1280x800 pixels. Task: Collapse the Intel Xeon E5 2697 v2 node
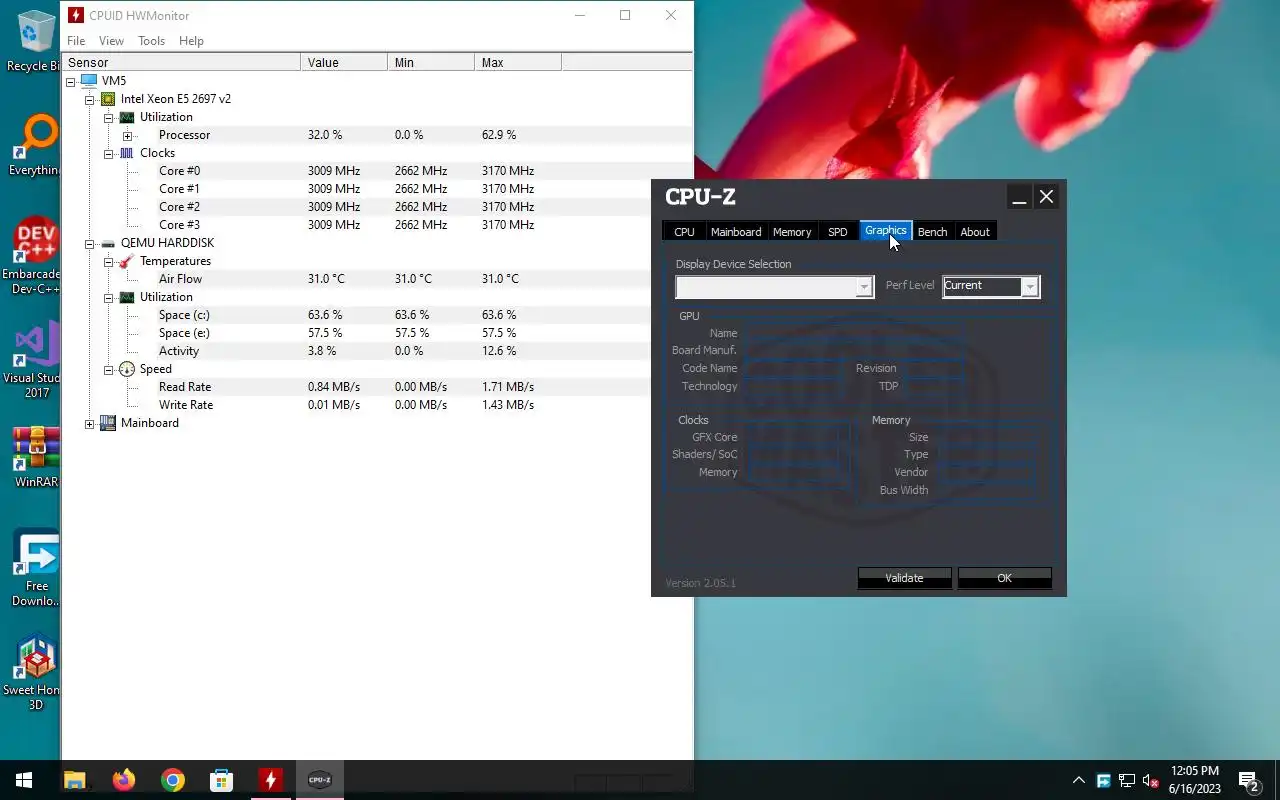coord(90,99)
